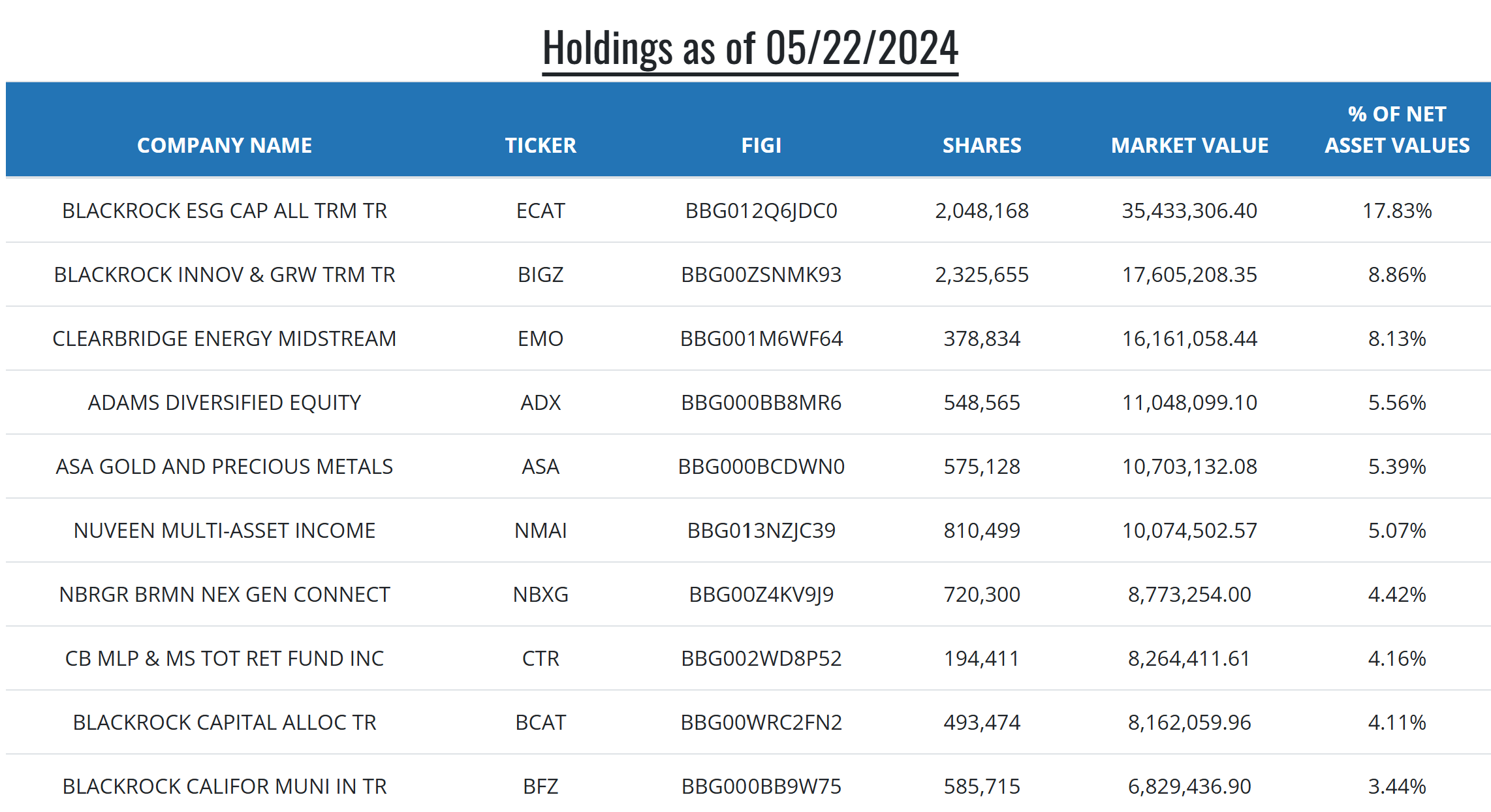1491x812 pixels.
Task: Click shares value 720,300
Action: coord(982,595)
